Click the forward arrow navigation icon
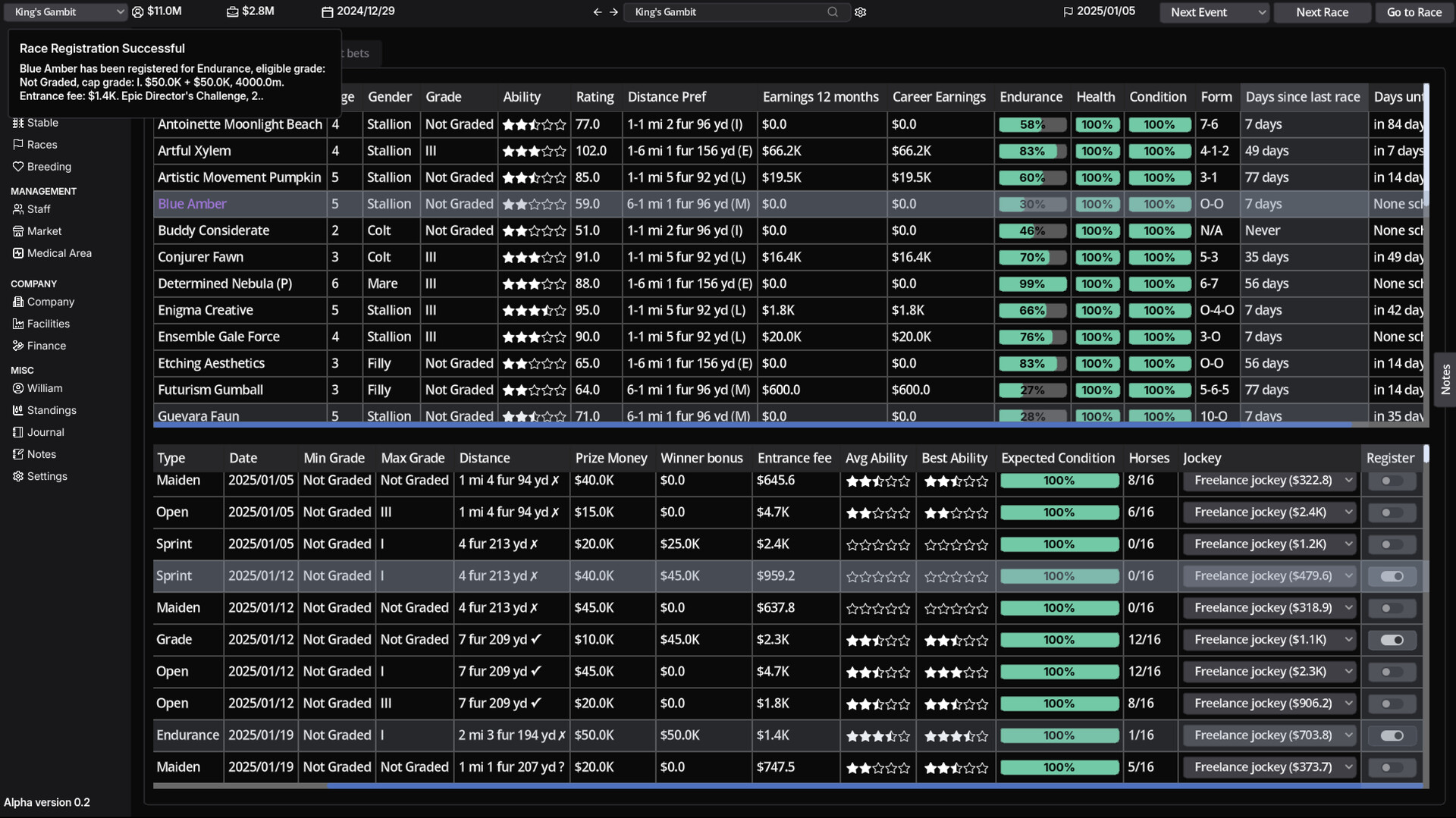Viewport: 1456px width, 818px height. tap(613, 12)
